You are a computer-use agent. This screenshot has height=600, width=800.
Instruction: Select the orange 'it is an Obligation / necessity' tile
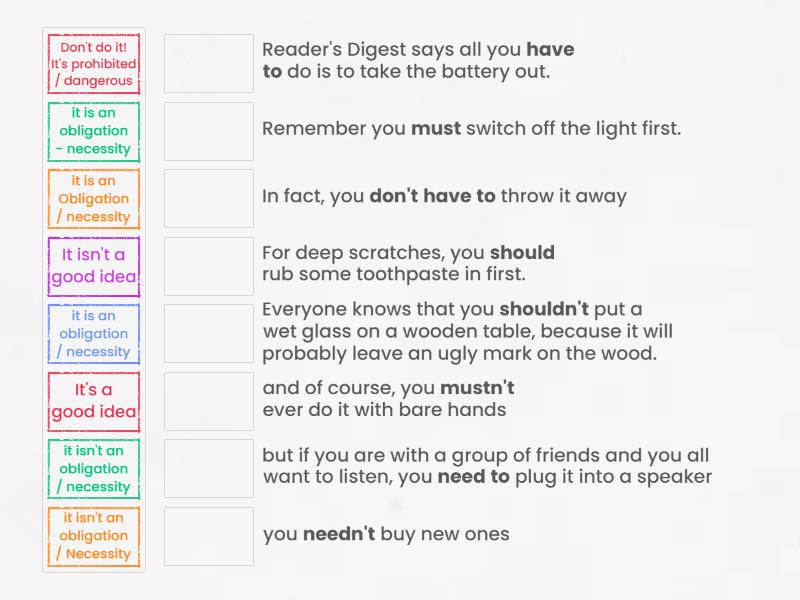point(94,198)
